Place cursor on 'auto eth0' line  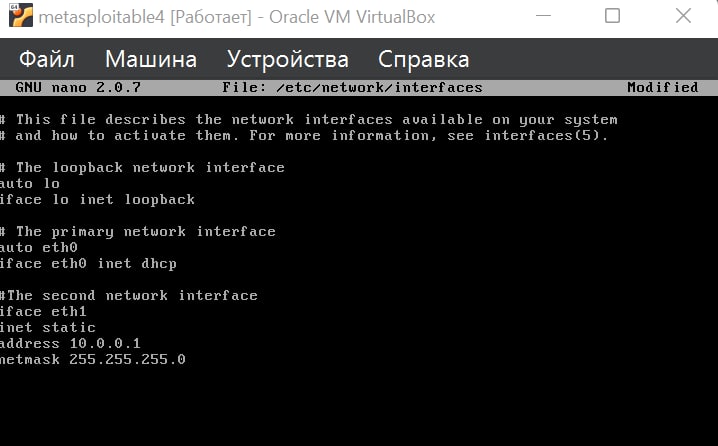point(38,248)
